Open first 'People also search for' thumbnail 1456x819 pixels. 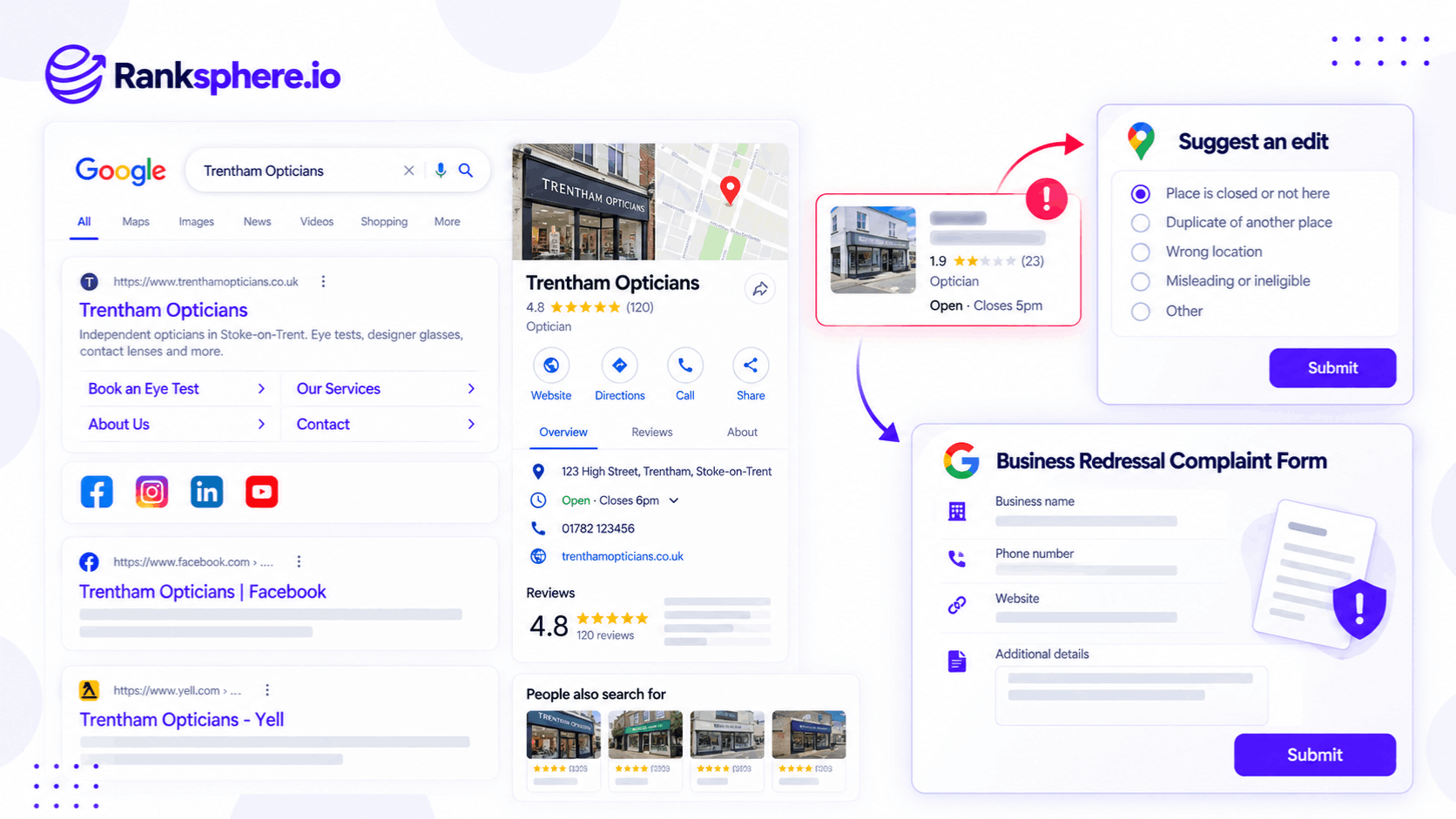coord(563,735)
